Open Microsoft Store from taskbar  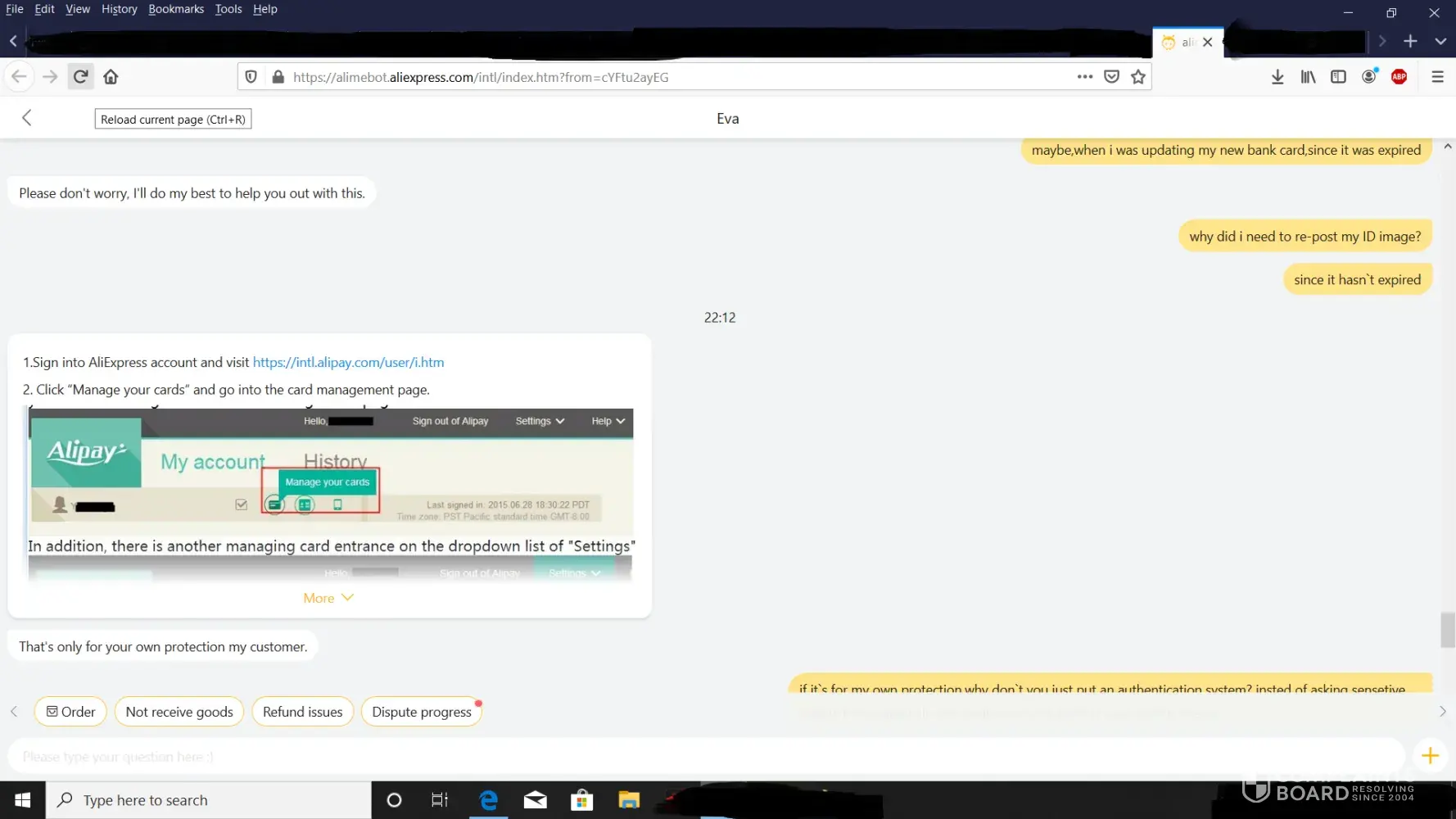click(582, 800)
